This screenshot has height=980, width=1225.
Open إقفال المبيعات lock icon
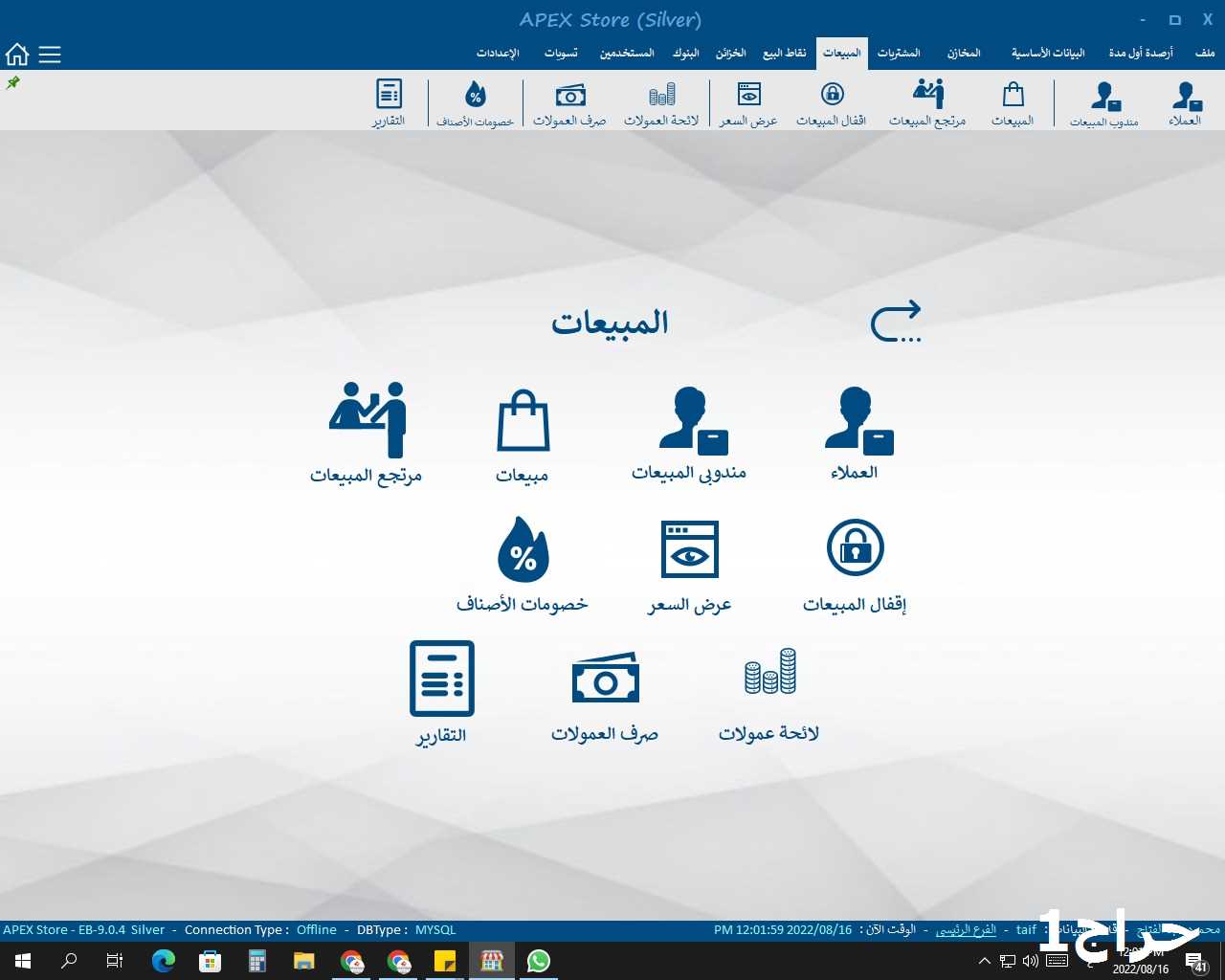(x=855, y=548)
